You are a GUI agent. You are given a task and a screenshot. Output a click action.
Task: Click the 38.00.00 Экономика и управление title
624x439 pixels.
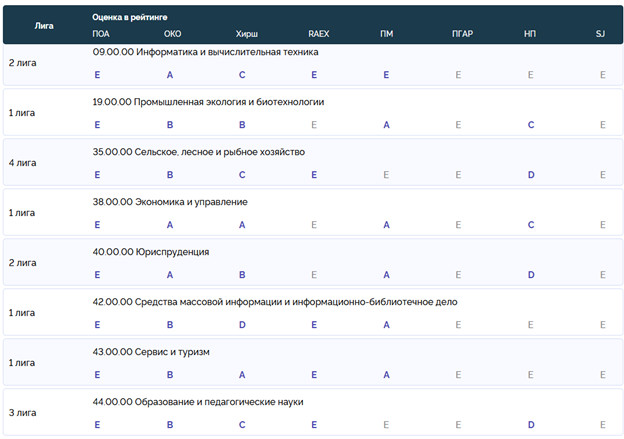coord(169,202)
